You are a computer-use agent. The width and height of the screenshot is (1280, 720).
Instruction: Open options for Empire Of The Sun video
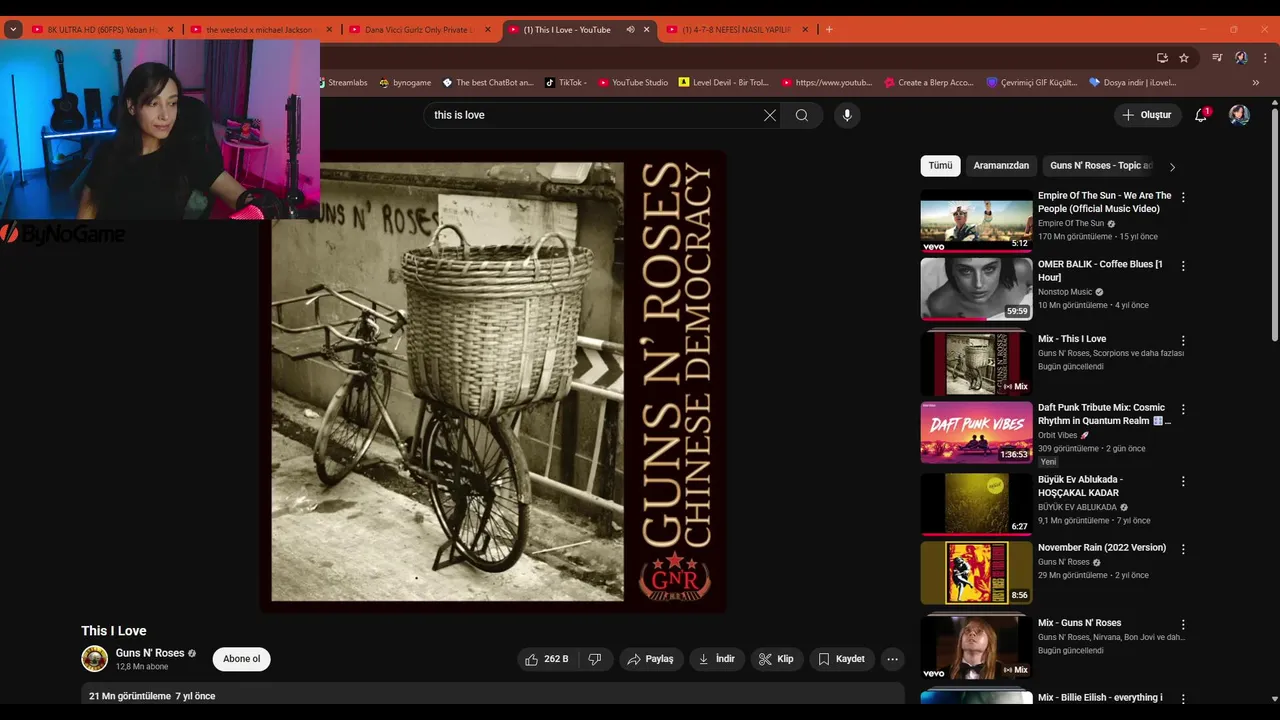[x=1183, y=198]
